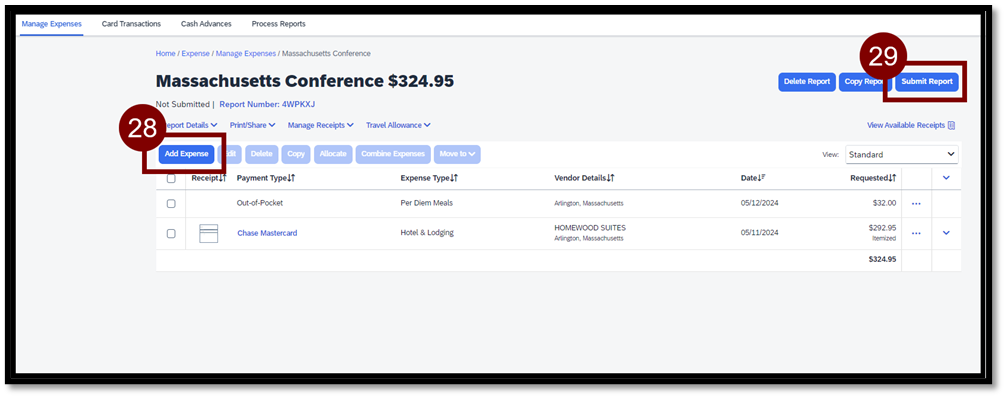Open the Hotel & Lodging receipt image icon
The width and height of the screenshot is (1005, 397).
208,233
